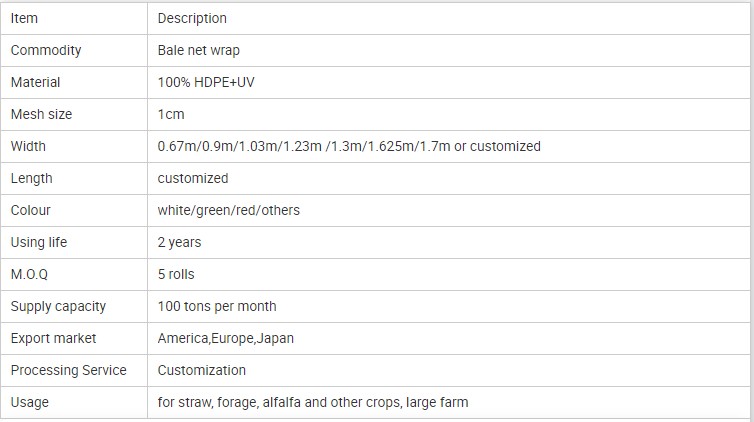
Task: Click '100 tons per month' text
Action: (x=217, y=306)
